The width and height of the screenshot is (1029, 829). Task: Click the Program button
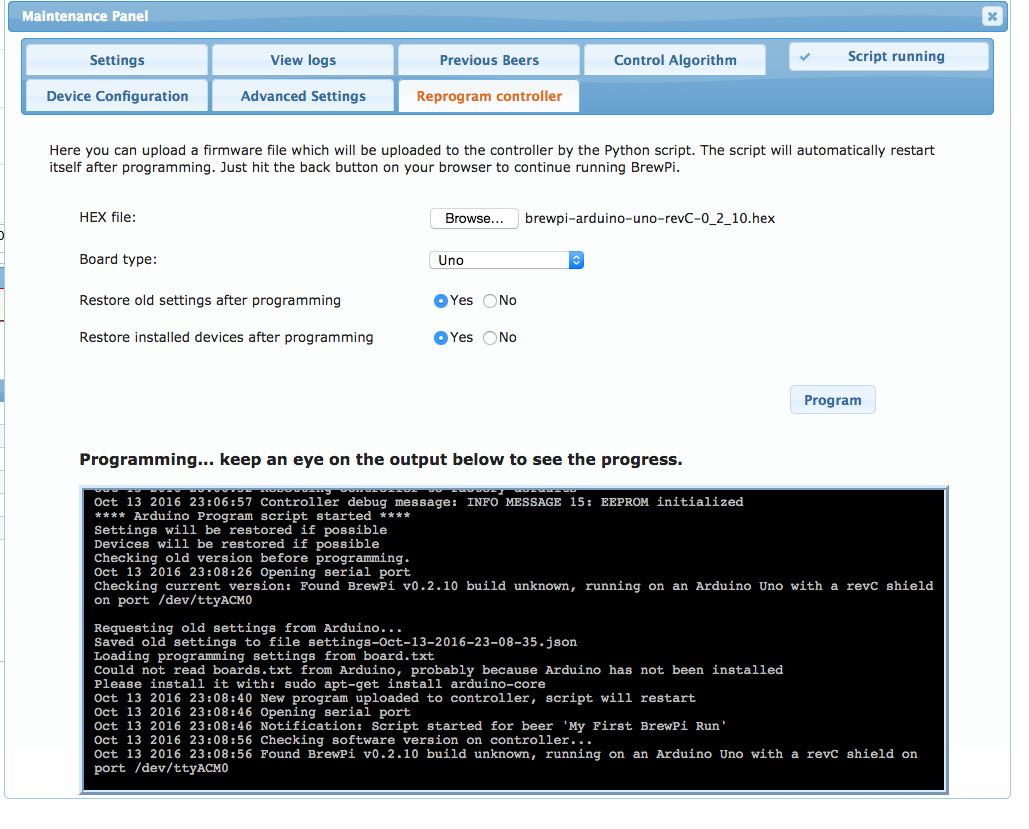[832, 400]
